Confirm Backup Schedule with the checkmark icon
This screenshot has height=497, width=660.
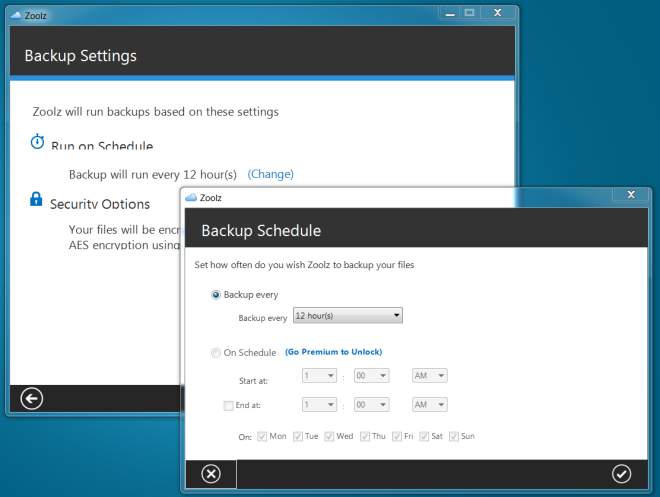pos(621,474)
